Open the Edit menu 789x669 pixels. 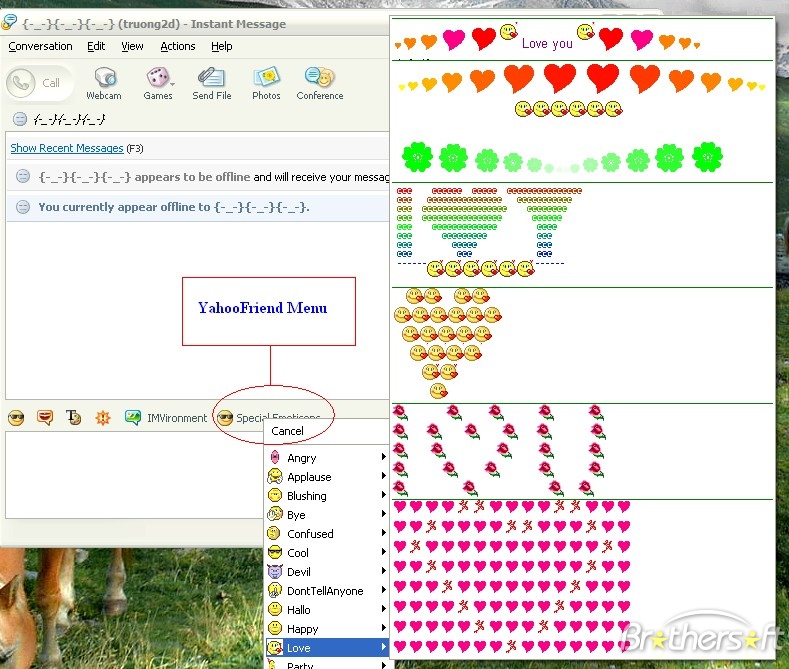coord(96,46)
